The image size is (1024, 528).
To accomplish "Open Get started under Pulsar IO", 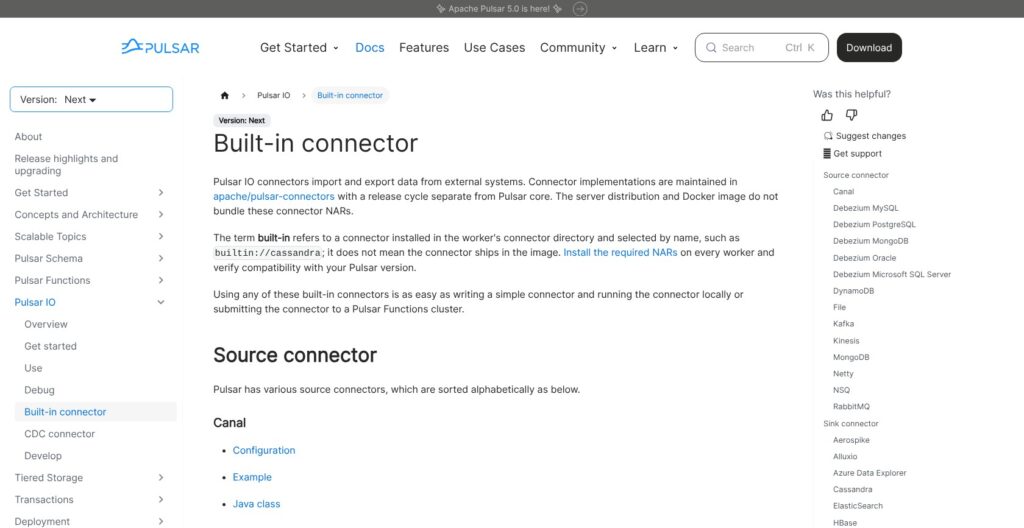I will [50, 346].
